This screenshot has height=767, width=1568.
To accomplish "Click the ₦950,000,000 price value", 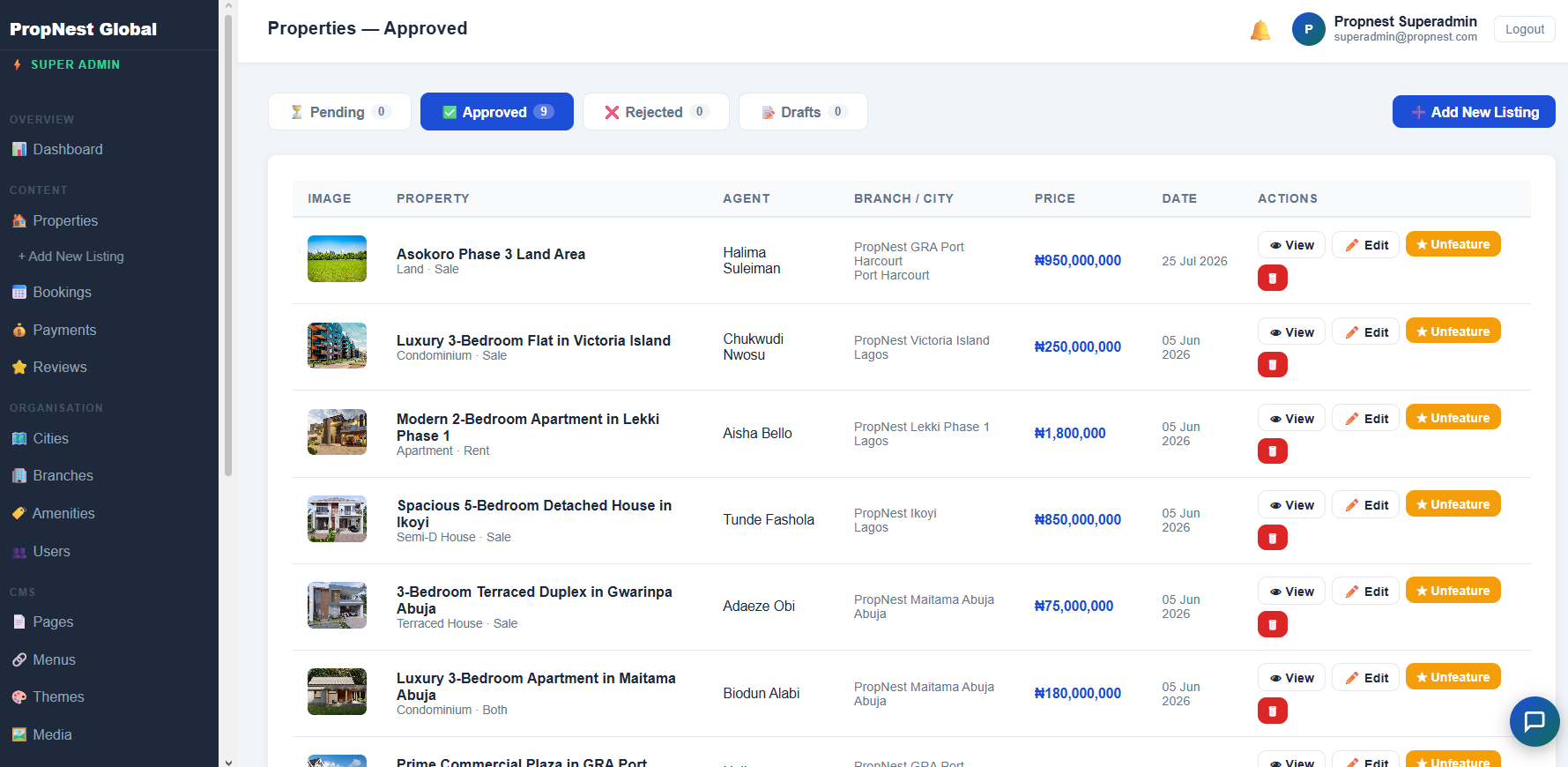I will (1078, 260).
